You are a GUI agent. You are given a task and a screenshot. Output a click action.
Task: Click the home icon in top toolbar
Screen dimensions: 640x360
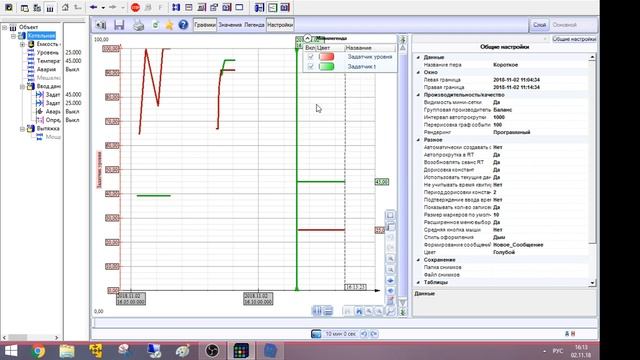65,7
